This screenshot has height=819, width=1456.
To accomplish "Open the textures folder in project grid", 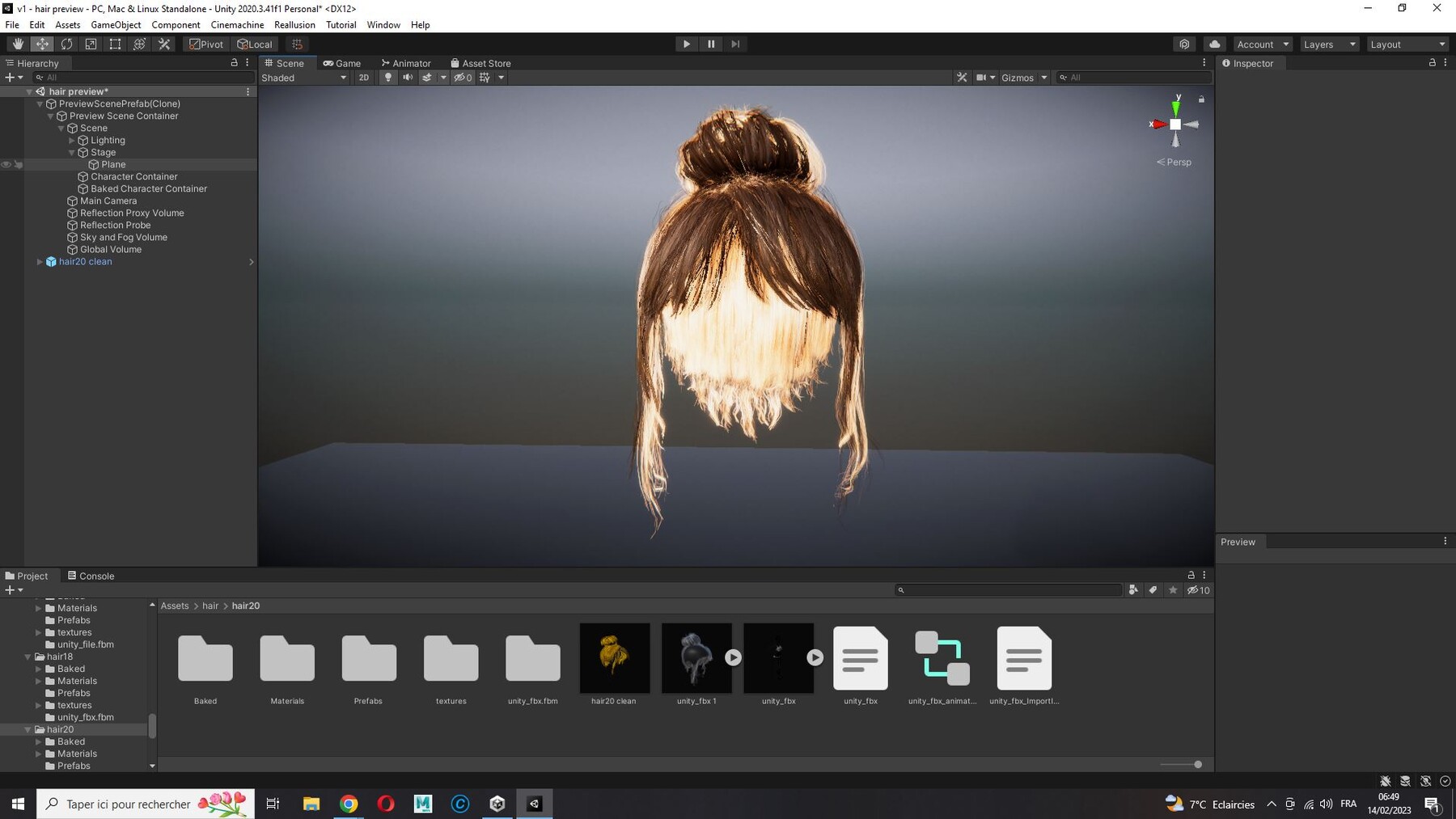I will tap(451, 658).
